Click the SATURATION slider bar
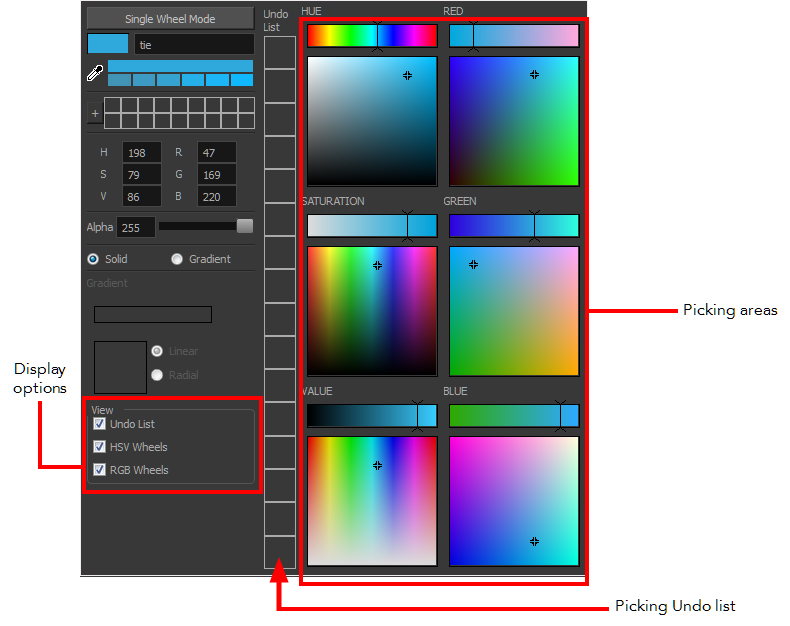Image resolution: width=790 pixels, height=626 pixels. (x=371, y=226)
